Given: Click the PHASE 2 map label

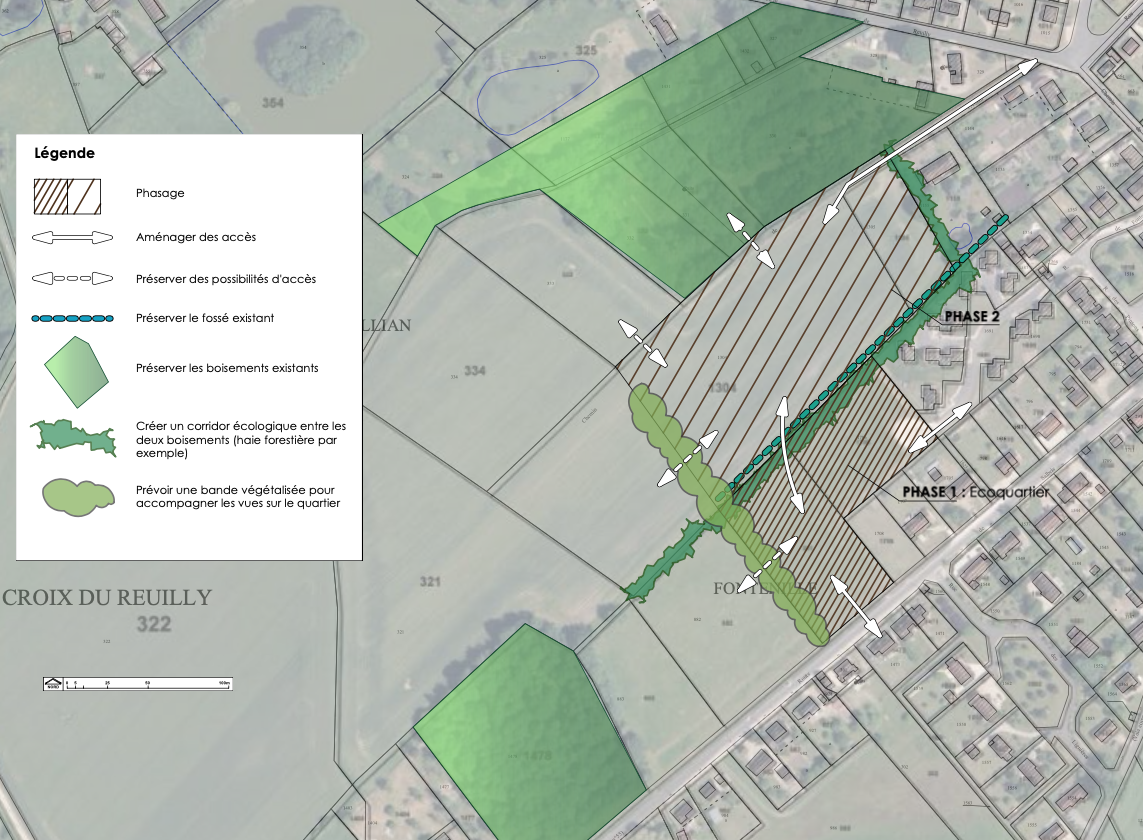Looking at the screenshot, I should (972, 316).
